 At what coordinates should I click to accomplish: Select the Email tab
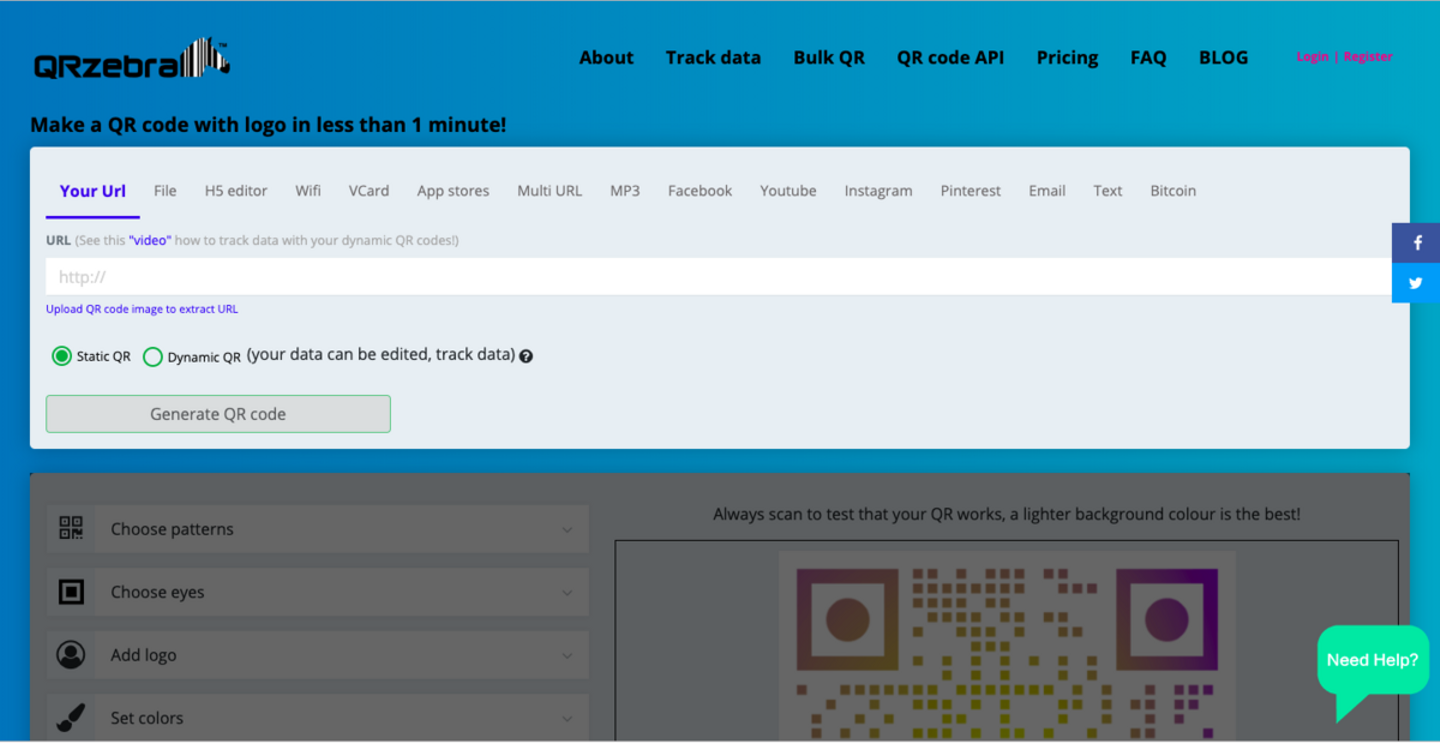[1047, 191]
